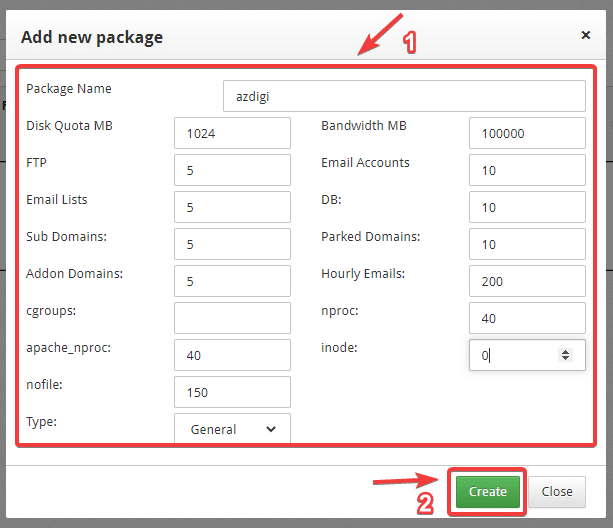The width and height of the screenshot is (613, 528).
Task: Dismiss dialog with the X icon
Action: 585,35
